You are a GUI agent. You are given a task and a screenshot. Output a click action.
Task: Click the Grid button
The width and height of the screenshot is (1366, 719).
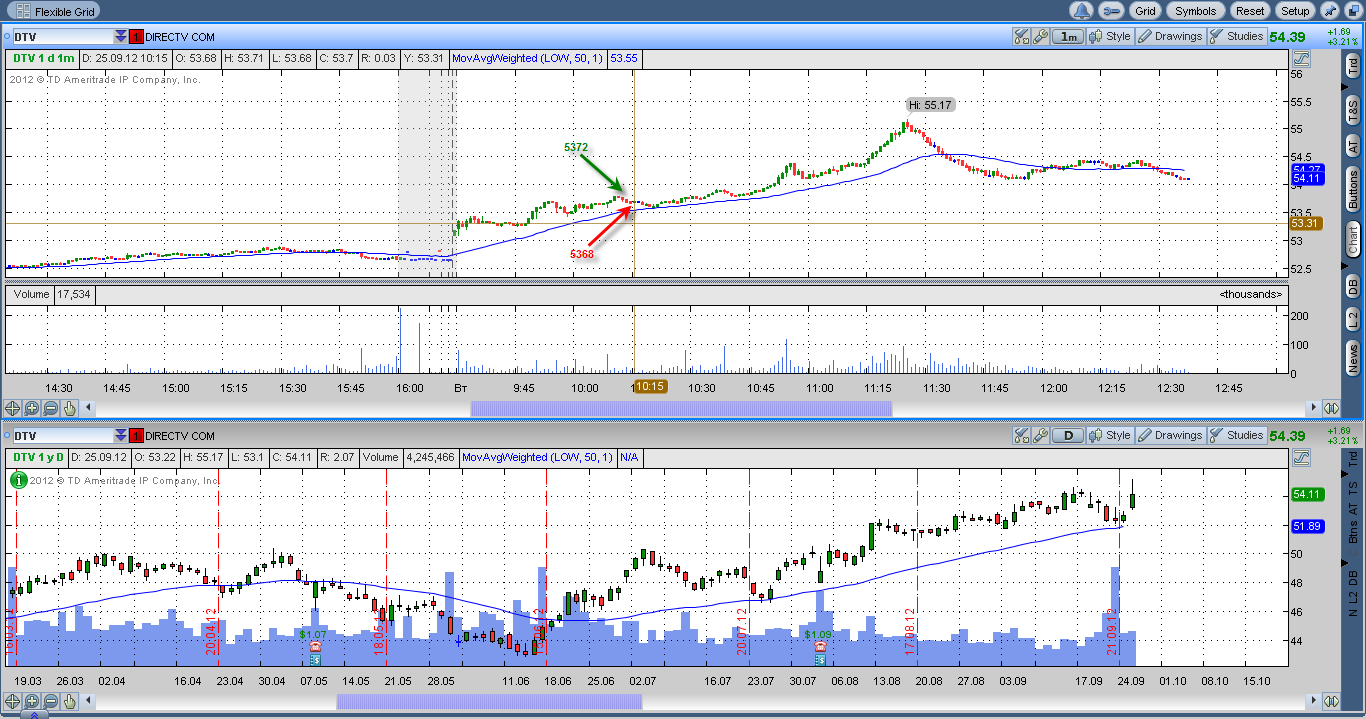[x=1145, y=11]
